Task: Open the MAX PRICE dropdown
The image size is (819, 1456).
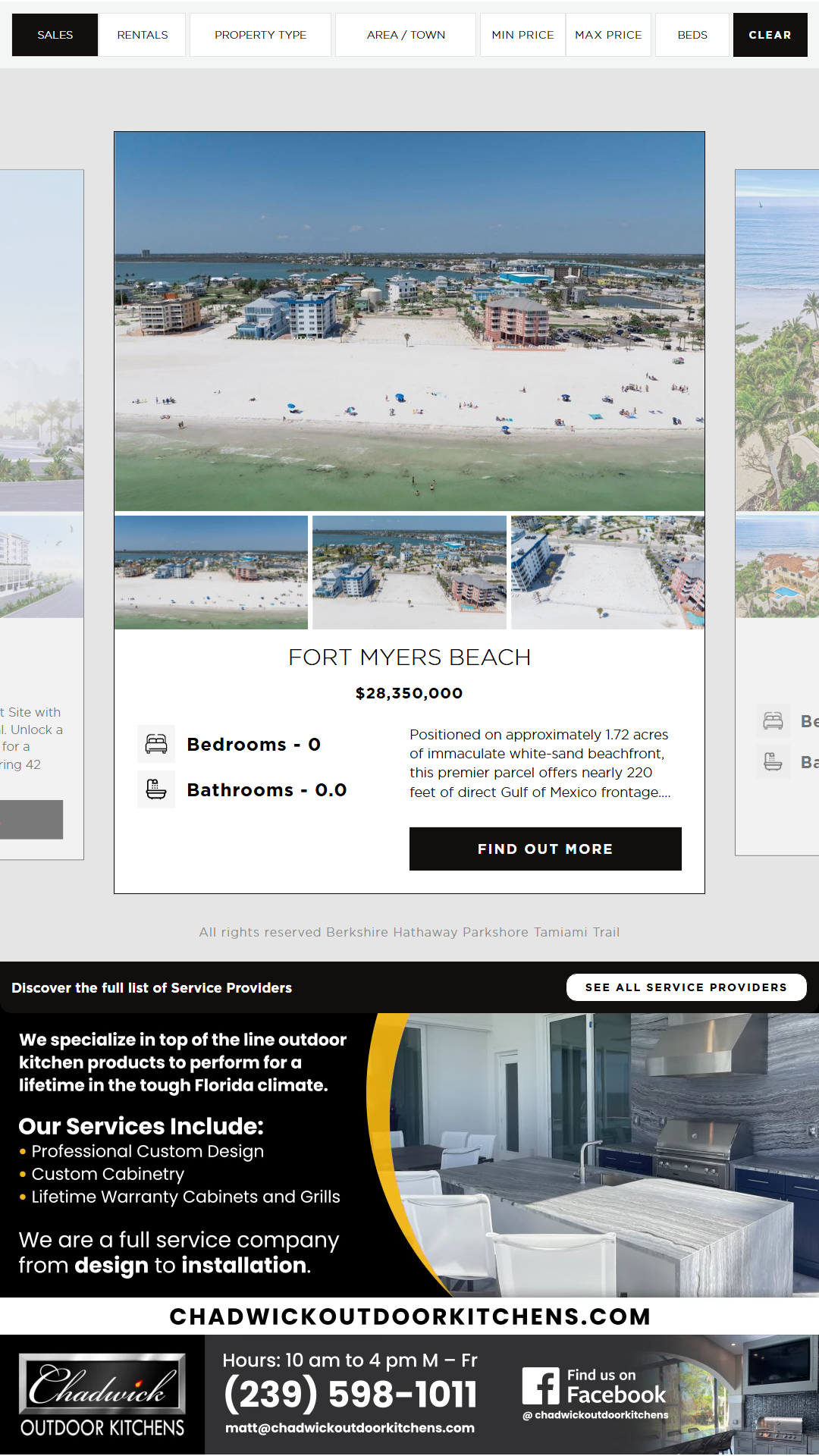Action: pos(608,35)
